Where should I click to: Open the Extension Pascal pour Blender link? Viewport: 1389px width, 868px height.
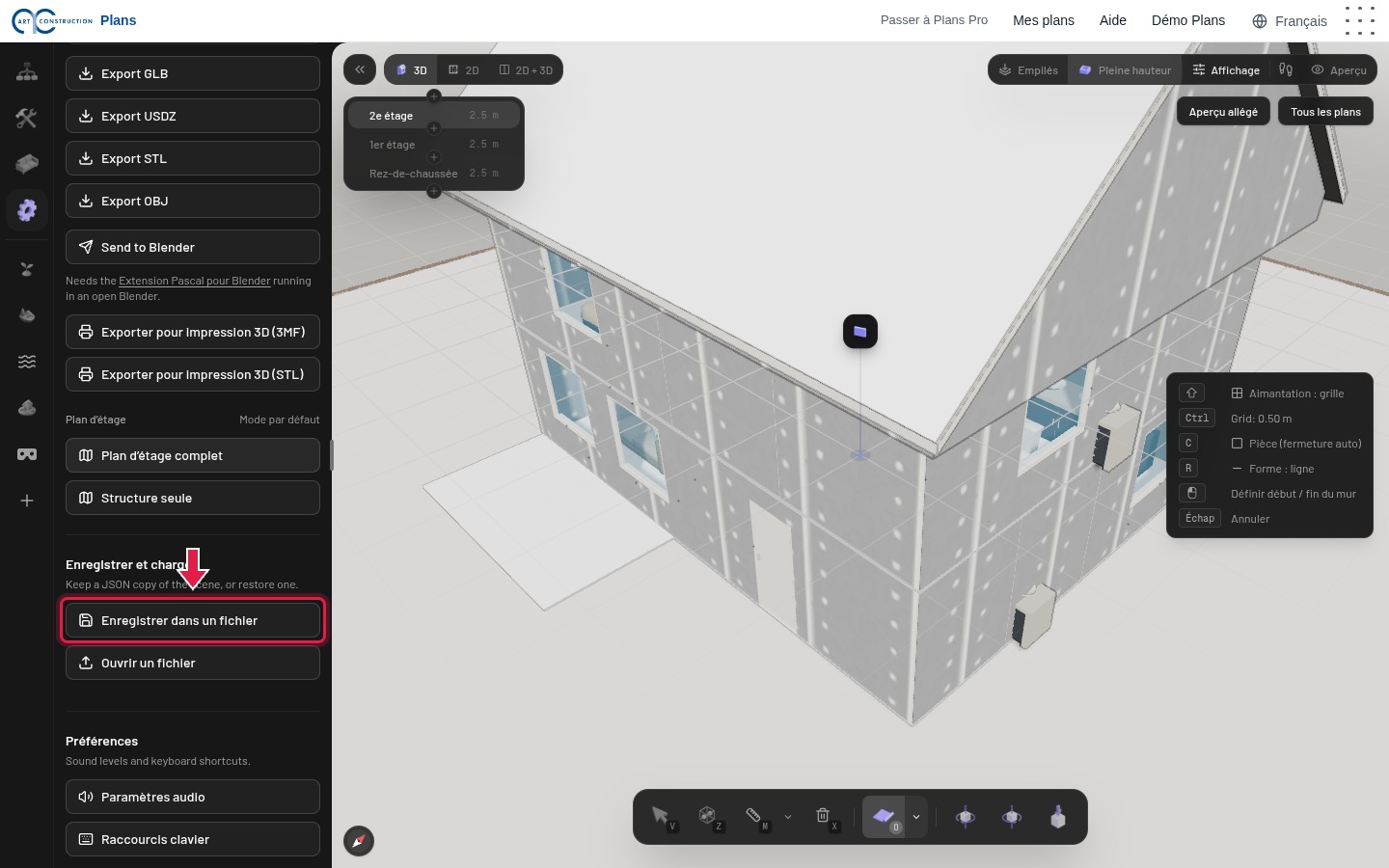pos(194,281)
